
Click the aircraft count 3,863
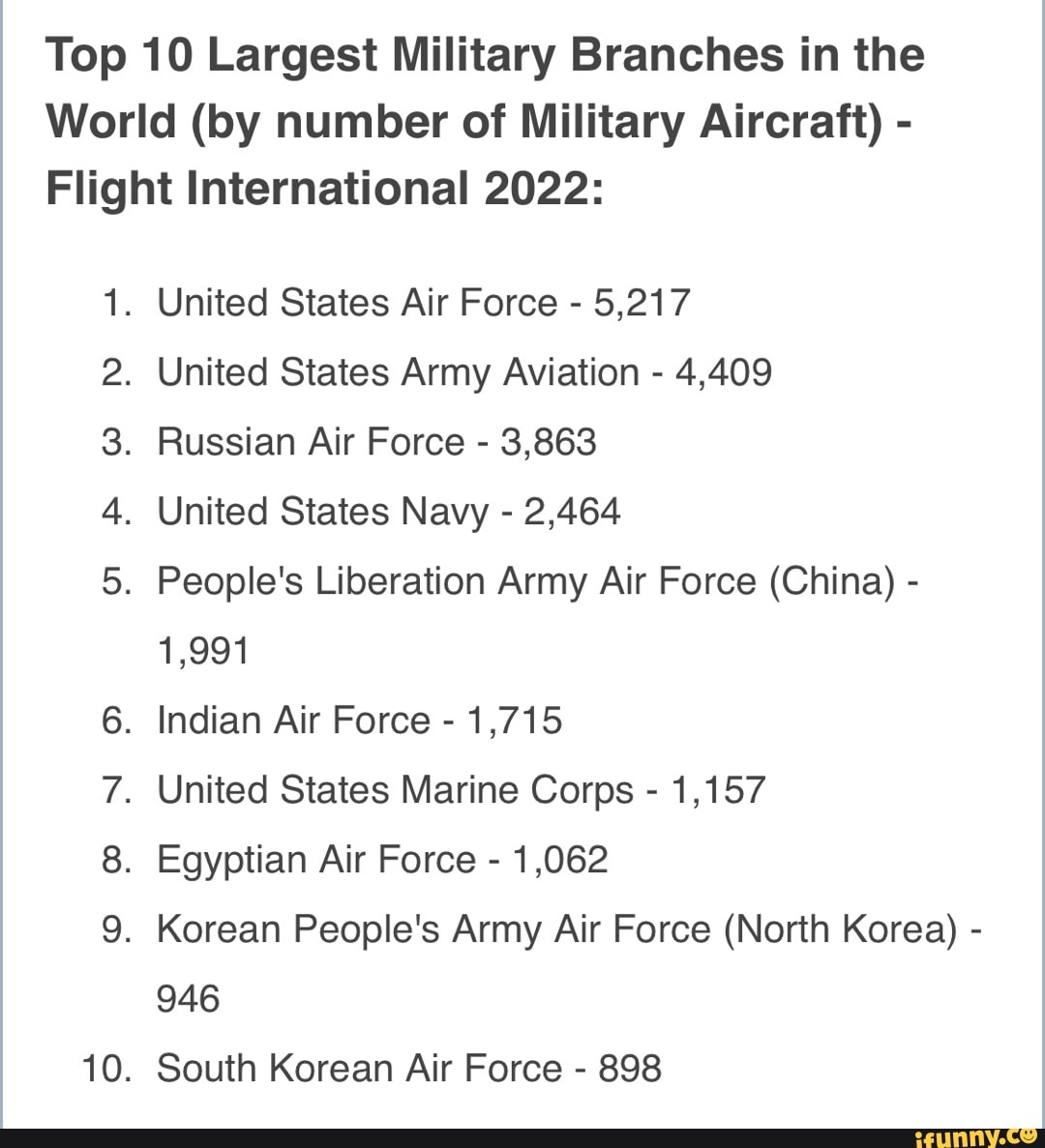tap(548, 443)
